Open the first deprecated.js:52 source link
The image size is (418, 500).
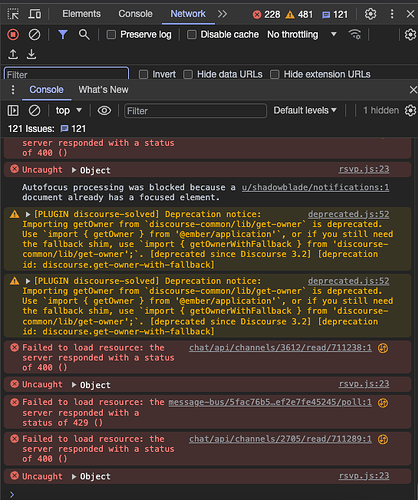[x=348, y=214]
